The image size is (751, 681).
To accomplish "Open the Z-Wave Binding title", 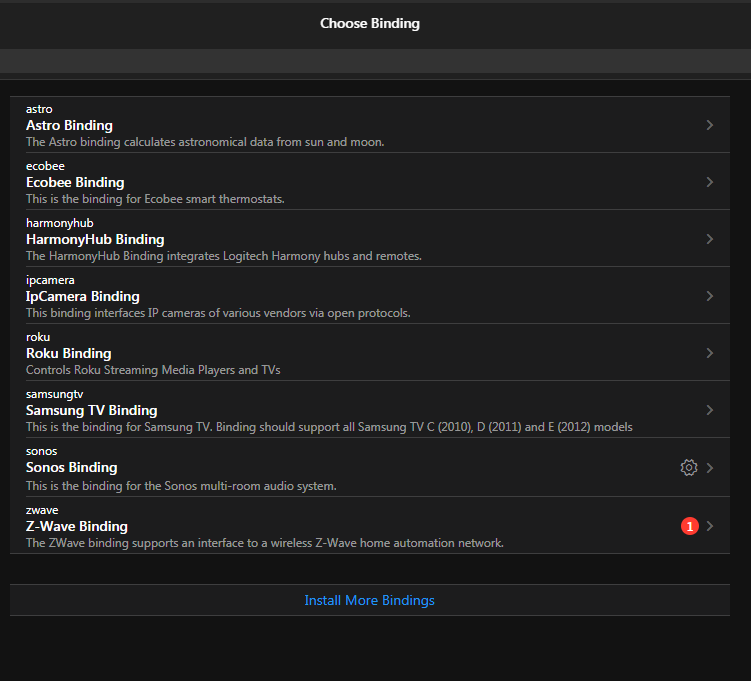I will pos(77,527).
